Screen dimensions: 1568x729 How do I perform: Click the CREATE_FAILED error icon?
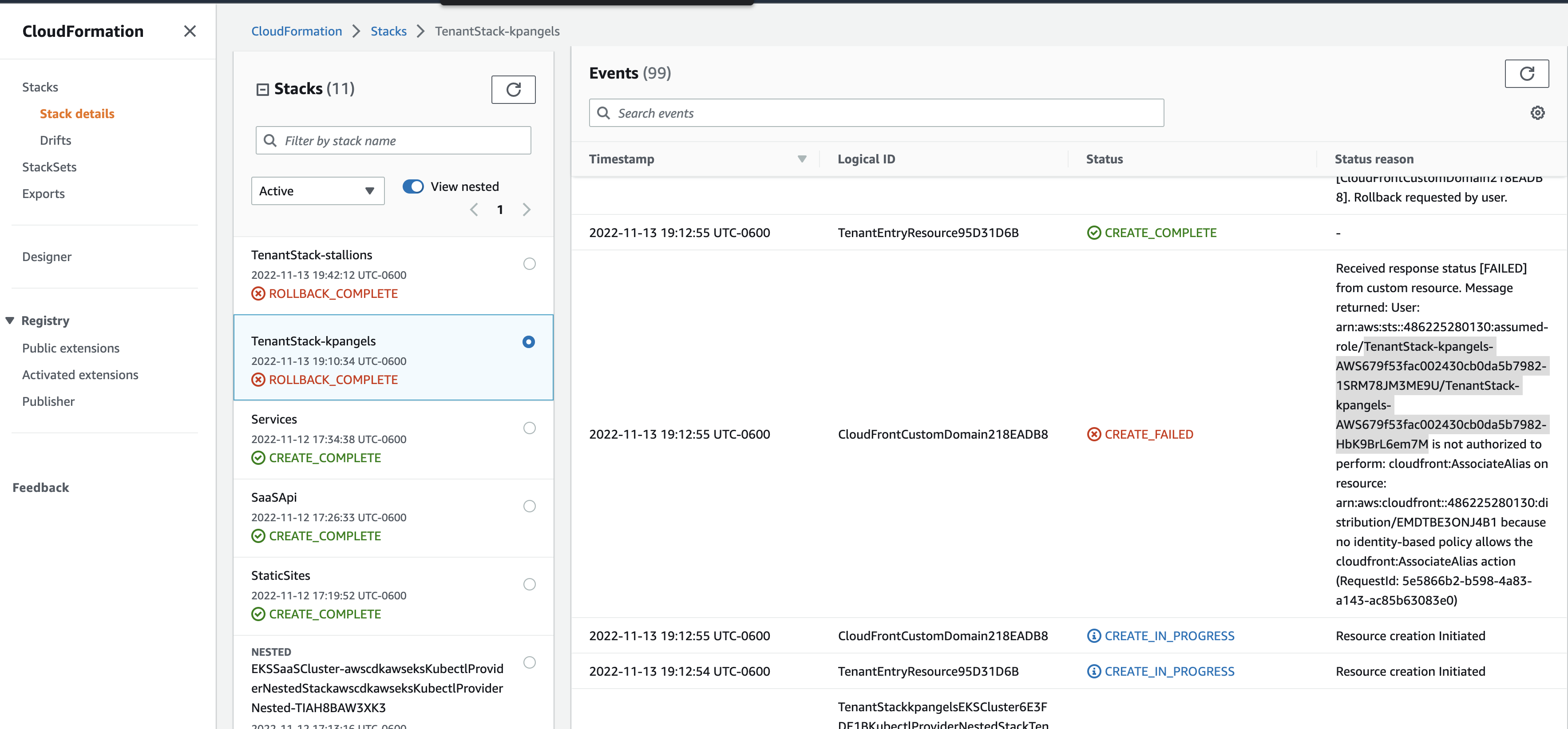tap(1094, 434)
